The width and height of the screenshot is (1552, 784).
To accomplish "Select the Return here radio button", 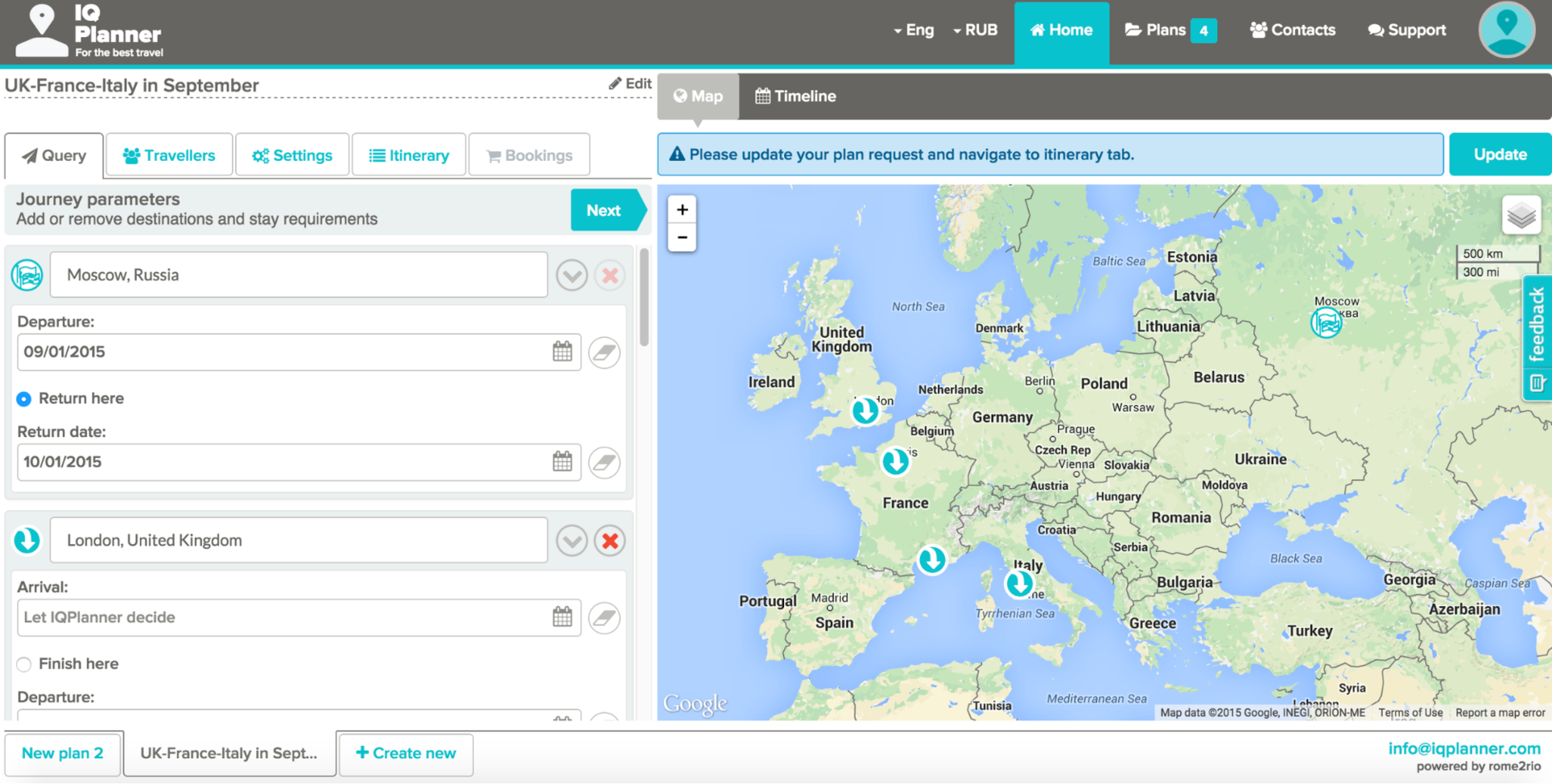I will point(24,398).
